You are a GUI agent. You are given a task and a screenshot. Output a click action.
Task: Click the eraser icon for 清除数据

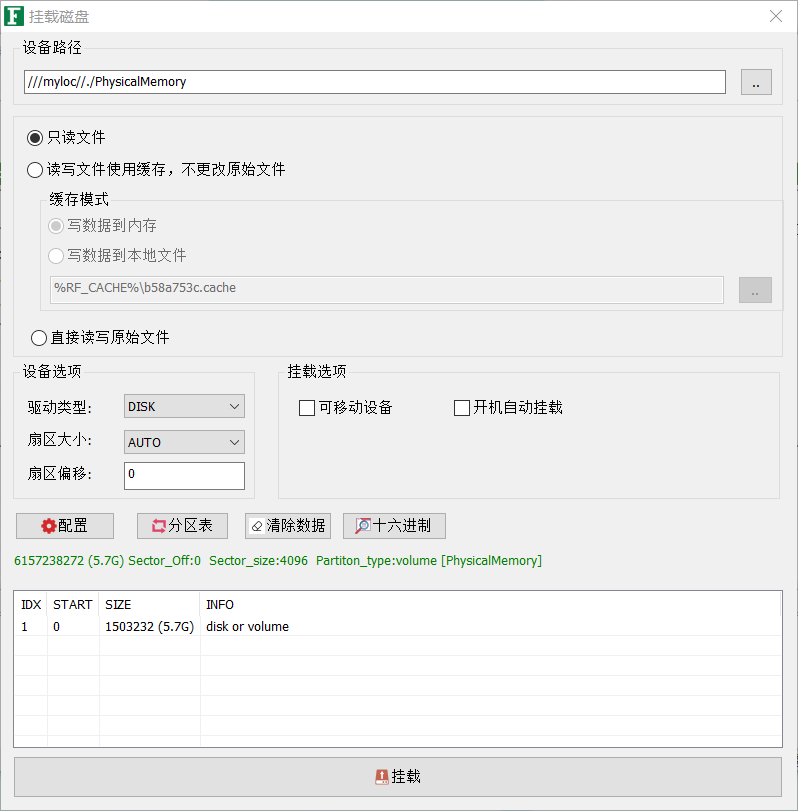point(257,526)
